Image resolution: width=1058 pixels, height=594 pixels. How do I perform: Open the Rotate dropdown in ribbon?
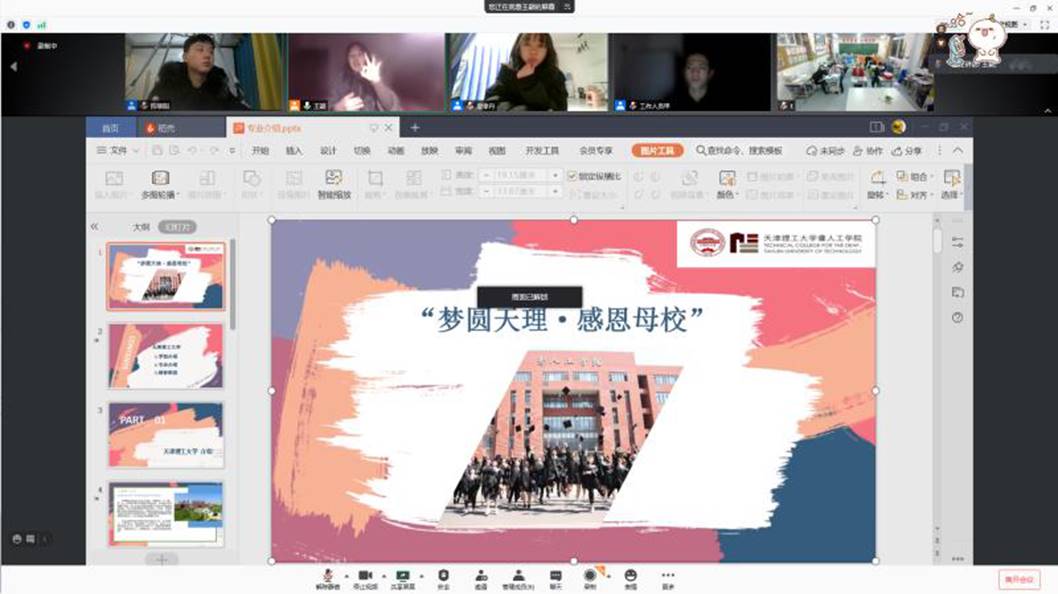[876, 183]
